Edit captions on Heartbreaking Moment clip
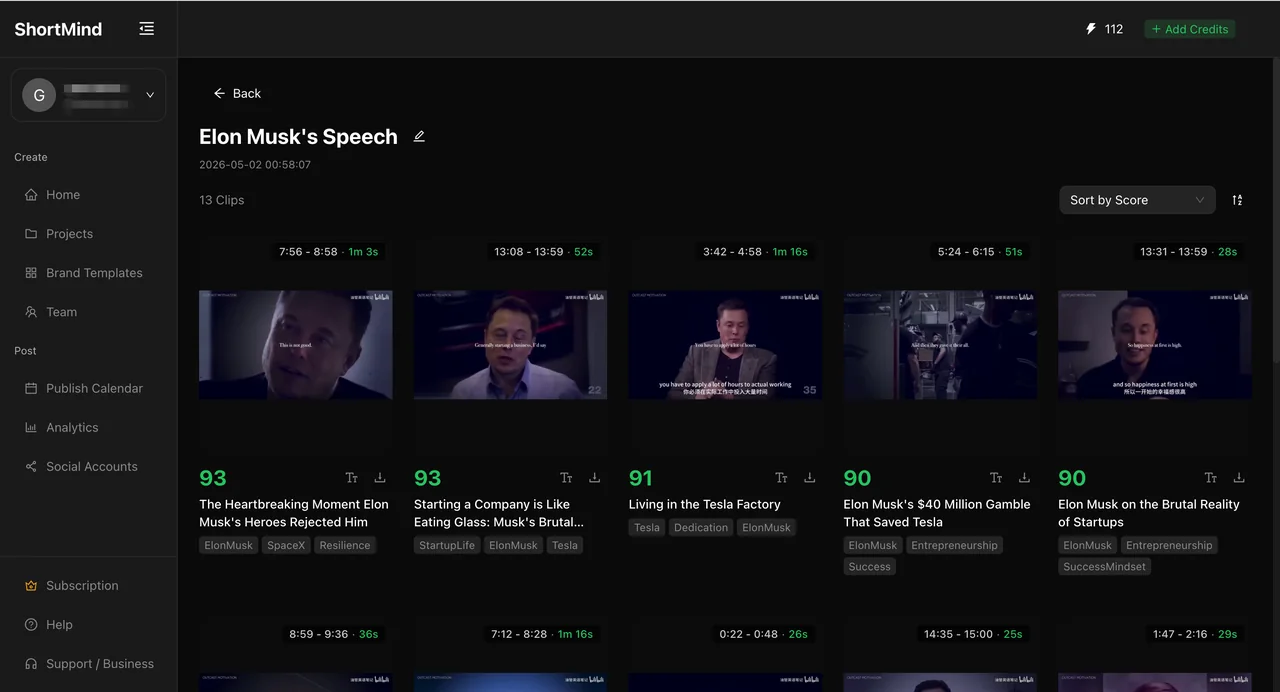 tap(351, 478)
